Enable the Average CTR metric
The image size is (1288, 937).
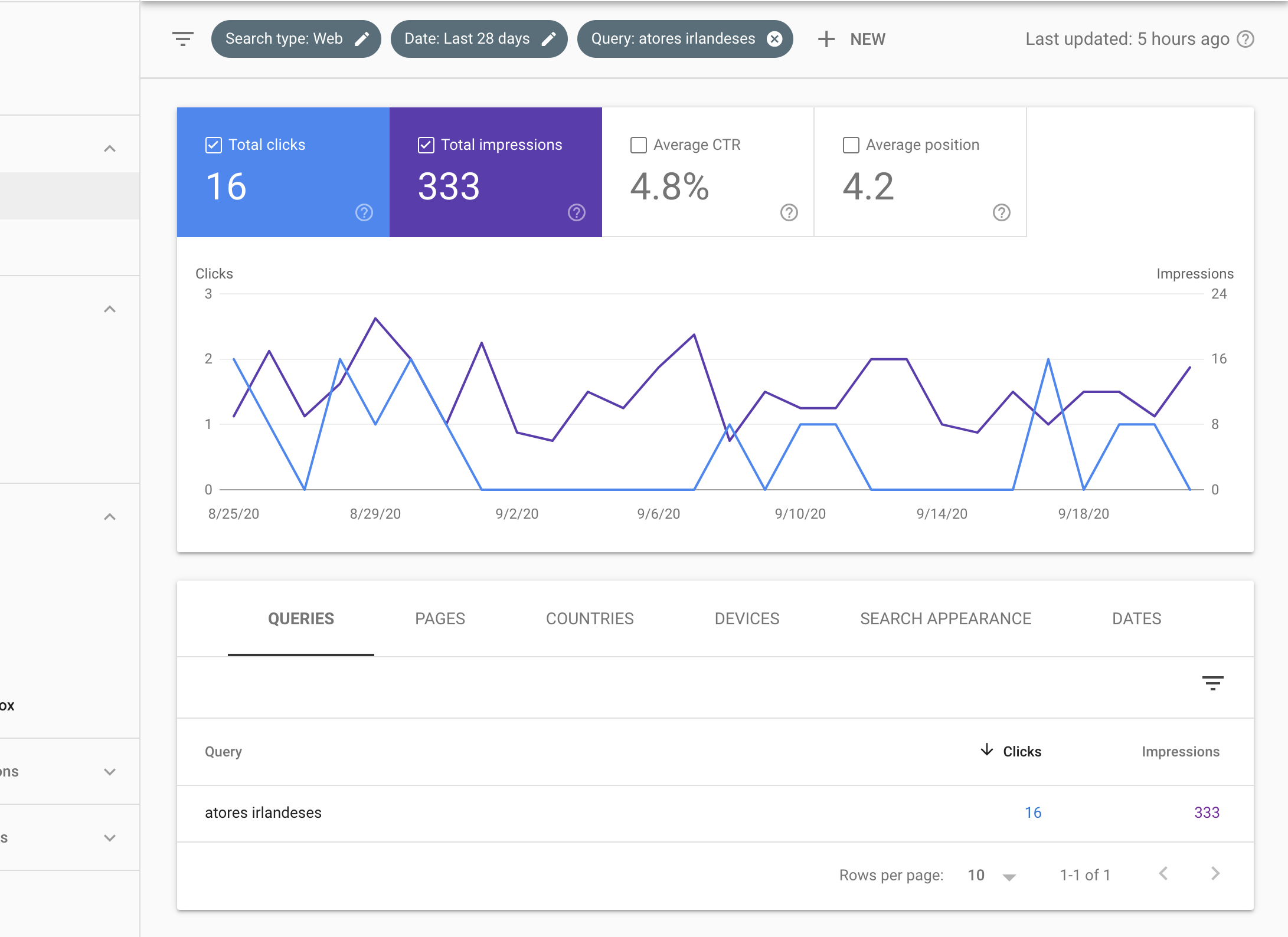coord(638,145)
